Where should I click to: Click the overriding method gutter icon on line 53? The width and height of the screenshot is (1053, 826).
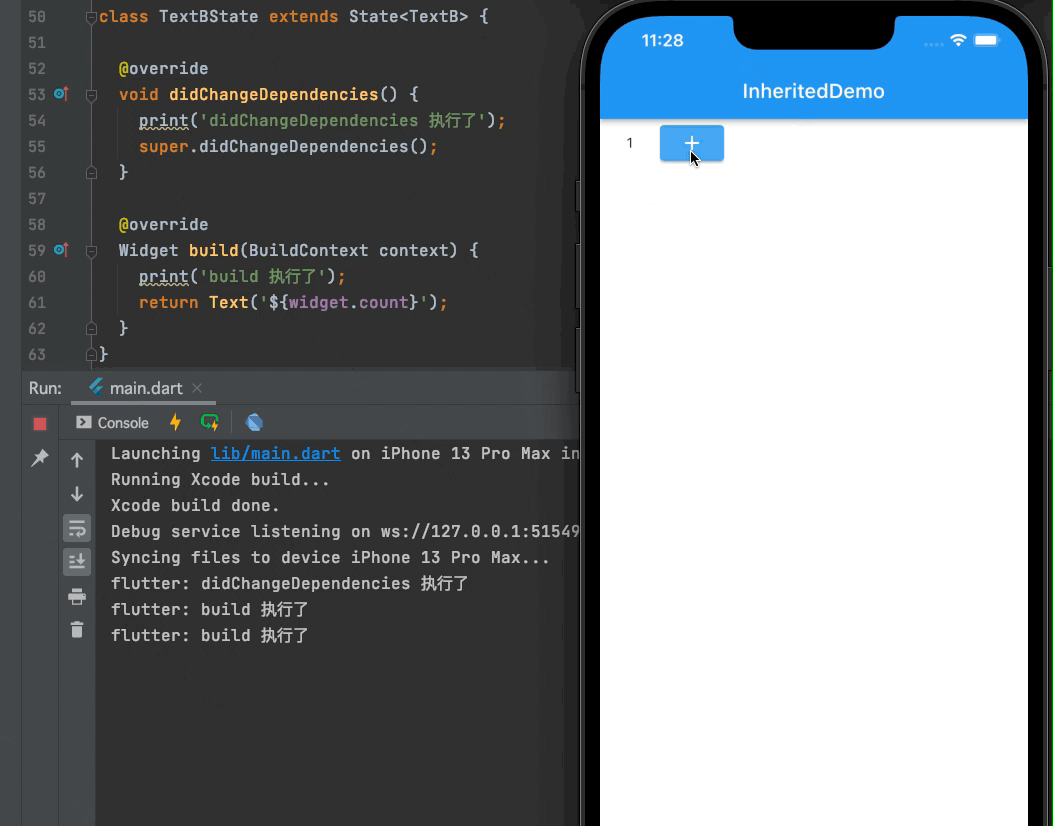pyautogui.click(x=61, y=94)
